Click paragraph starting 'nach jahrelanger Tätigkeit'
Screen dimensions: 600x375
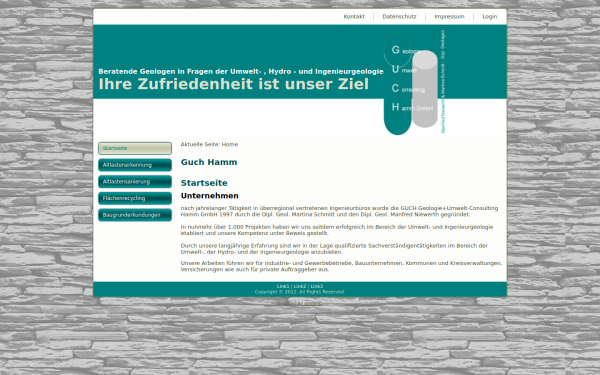coord(339,211)
